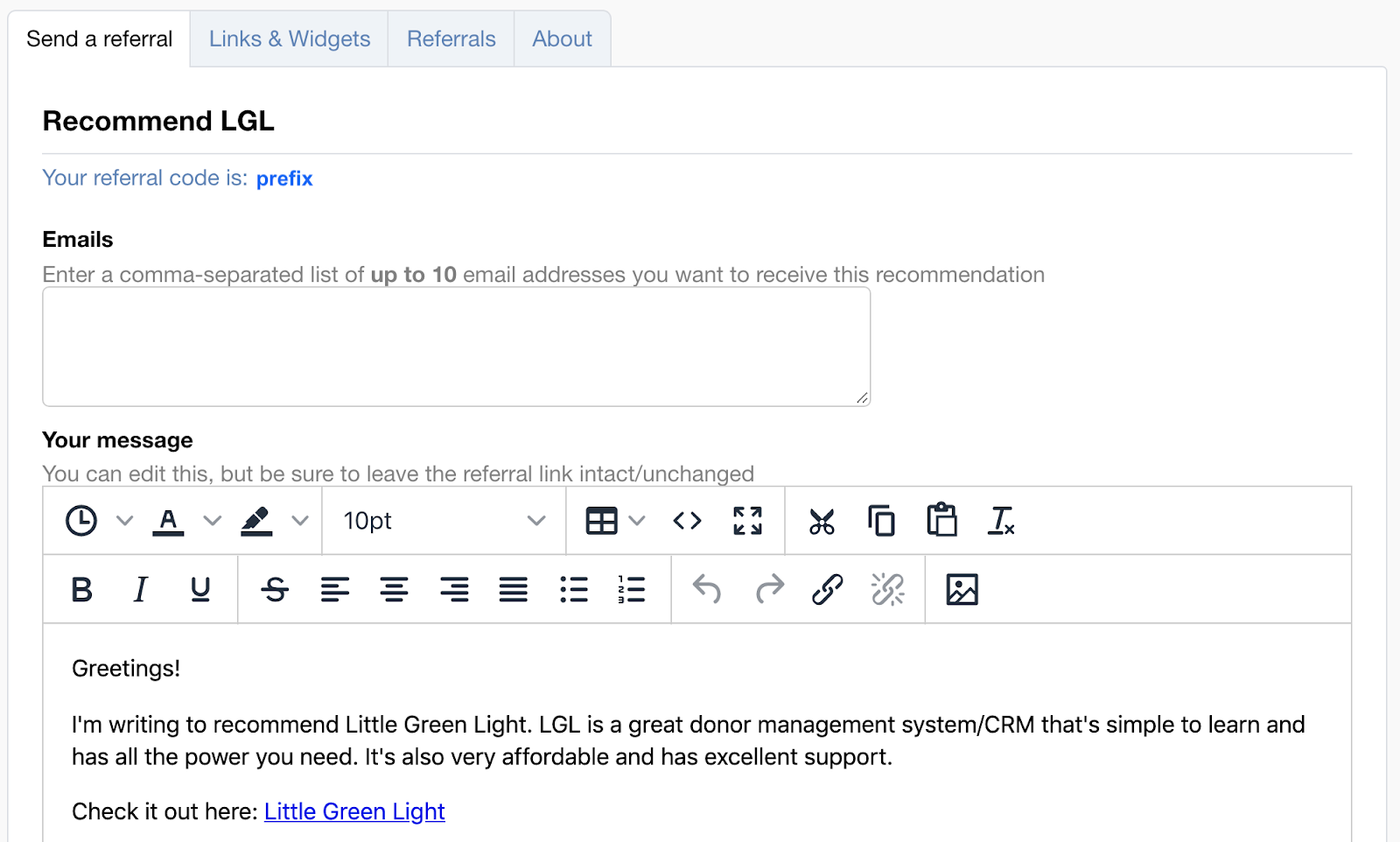Justify the text

coord(514,590)
